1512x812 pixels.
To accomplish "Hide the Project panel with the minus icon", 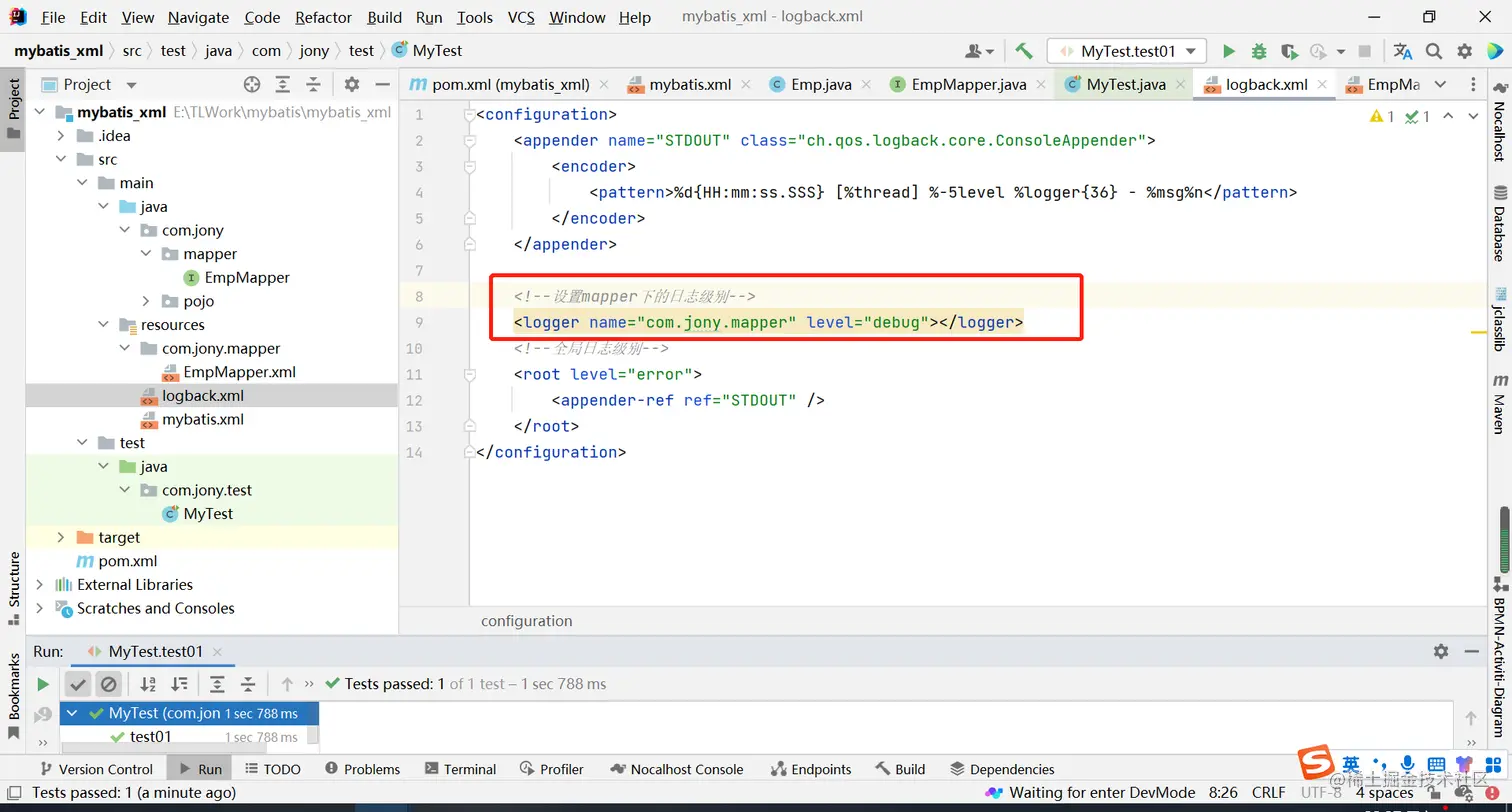I will tap(382, 85).
